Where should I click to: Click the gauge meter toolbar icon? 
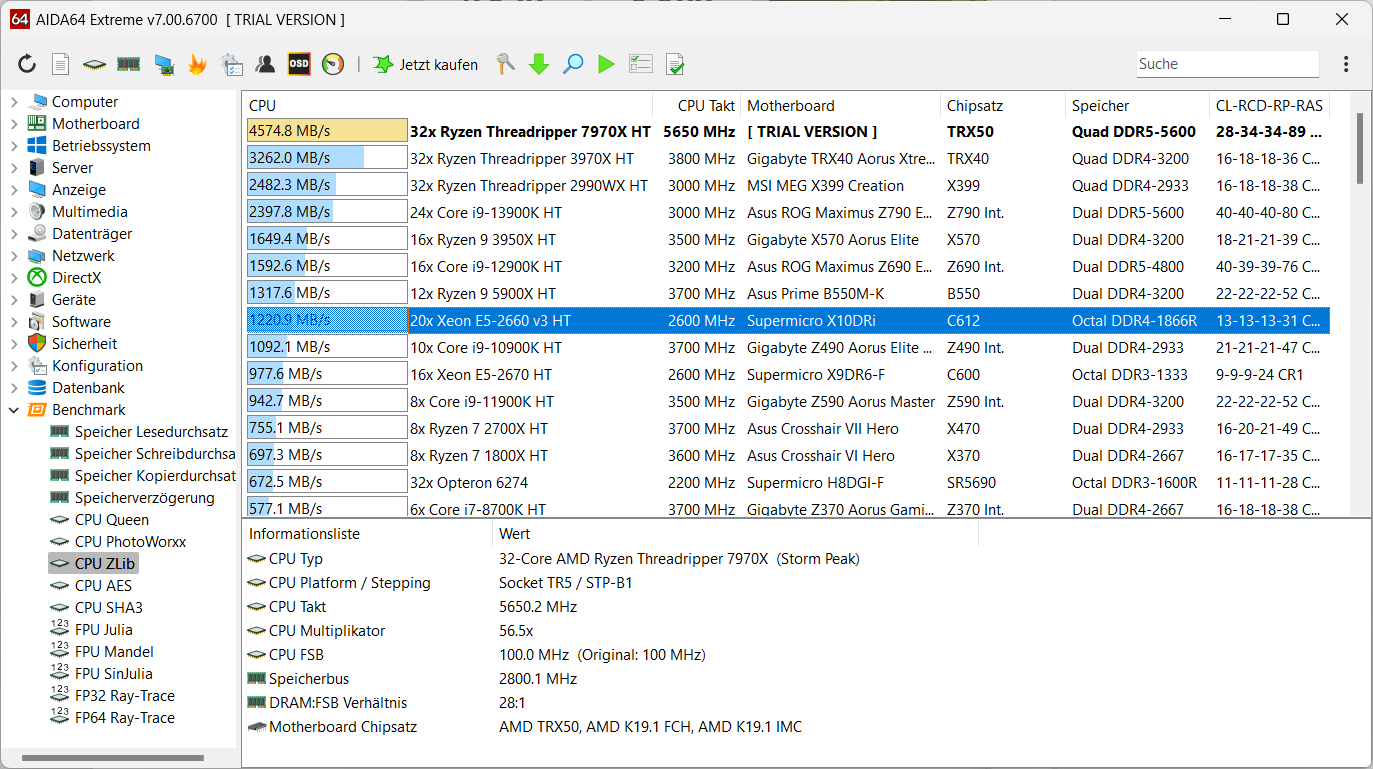pos(333,64)
